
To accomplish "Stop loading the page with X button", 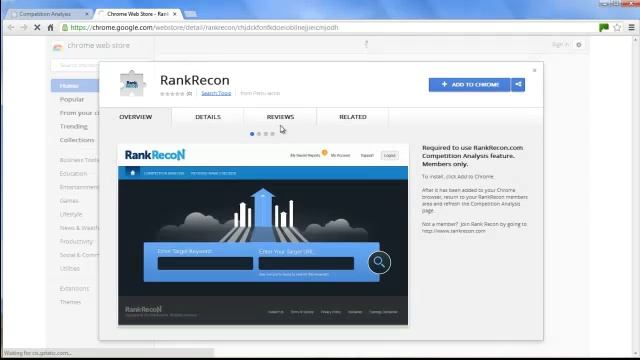I will tap(37, 27).
